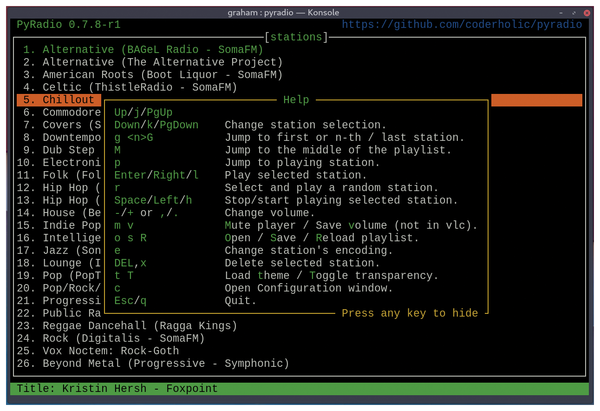
Task: Click 'Open Configuration window.' help line
Action: 308,289
